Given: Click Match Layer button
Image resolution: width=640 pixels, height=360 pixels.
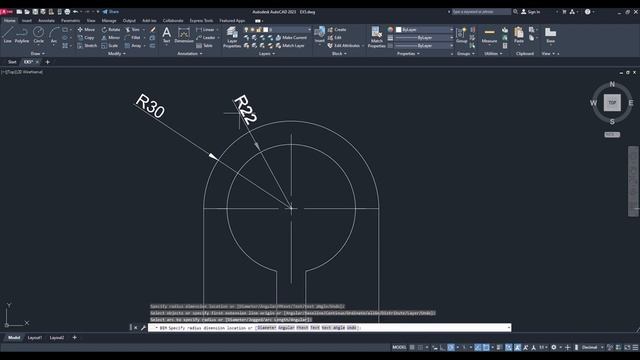Looking at the screenshot, I should (290, 46).
